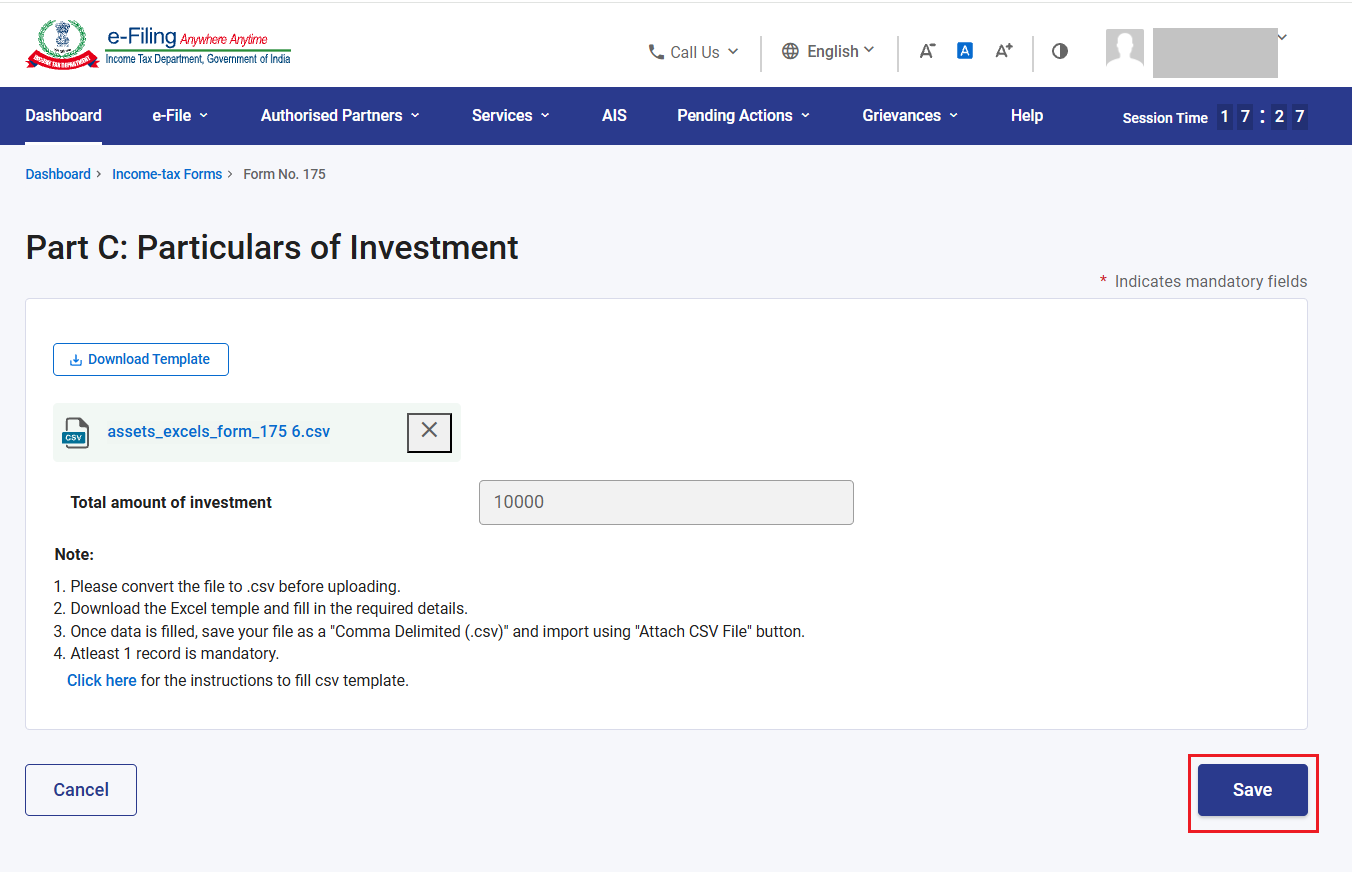The height and width of the screenshot is (872, 1352).
Task: Open the Click here instructions link
Action: 101,680
